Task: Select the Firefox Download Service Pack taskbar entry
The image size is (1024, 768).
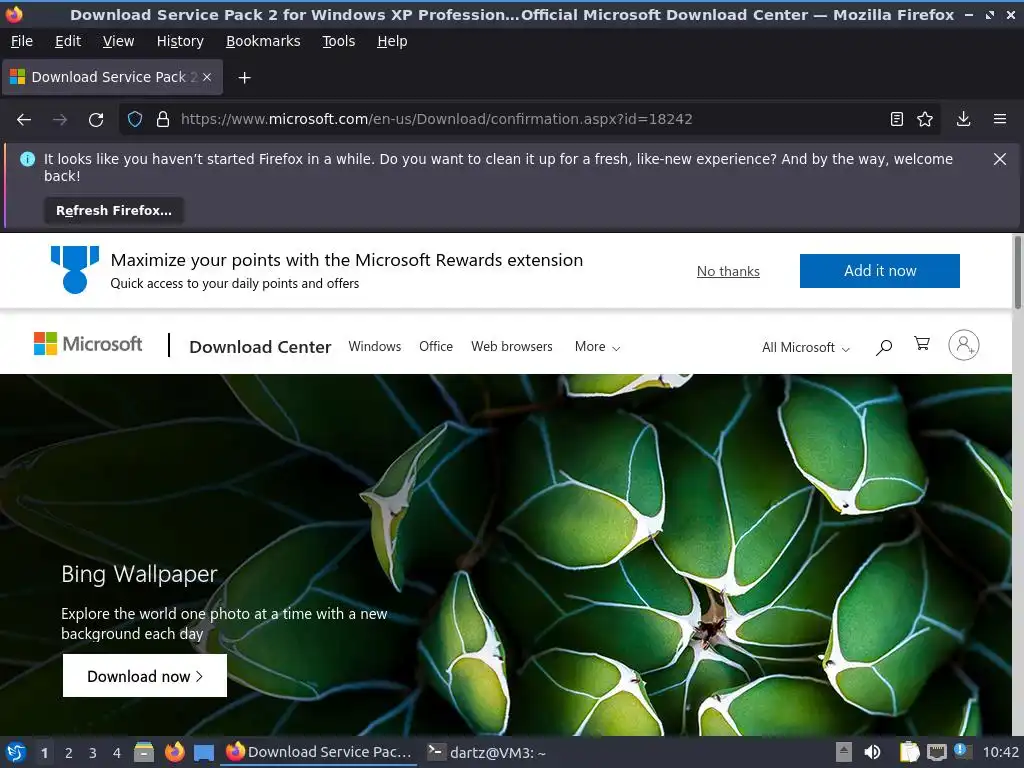Action: tap(319, 752)
